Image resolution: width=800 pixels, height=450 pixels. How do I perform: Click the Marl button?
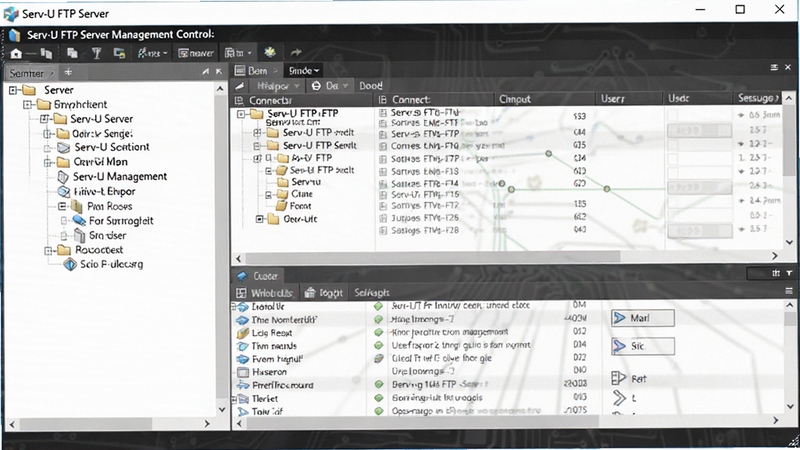pyautogui.click(x=643, y=318)
